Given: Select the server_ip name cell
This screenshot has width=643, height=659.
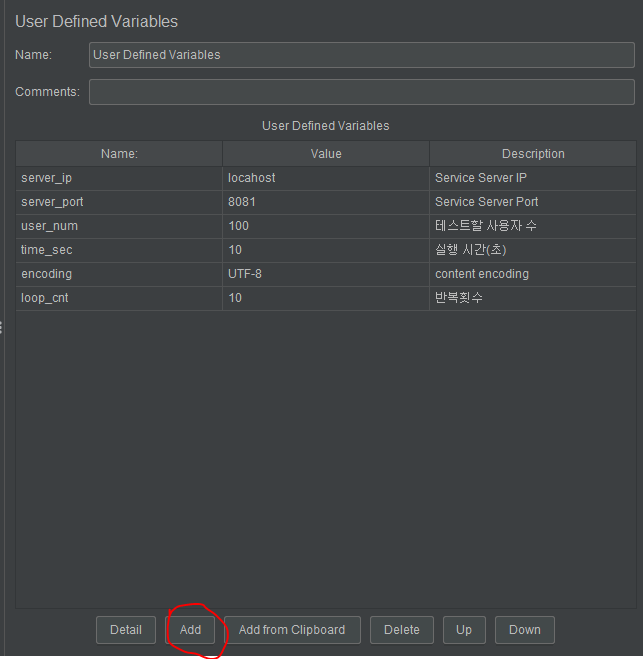Looking at the screenshot, I should pos(119,178).
